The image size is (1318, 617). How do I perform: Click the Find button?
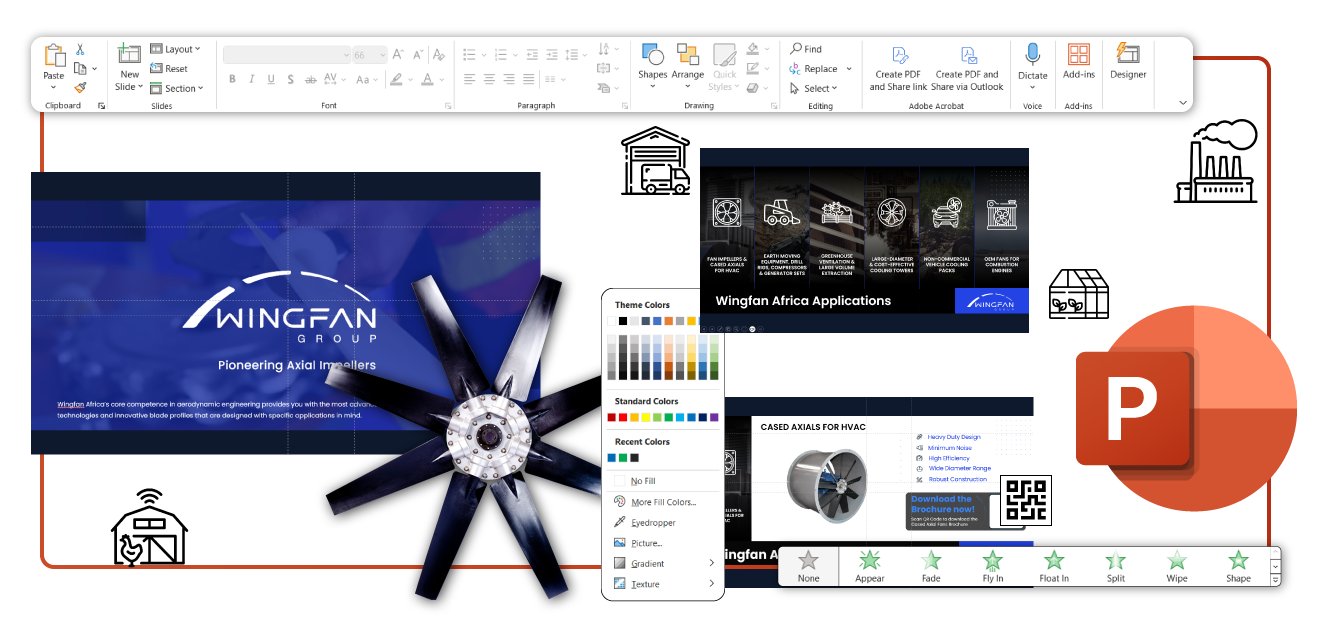[x=806, y=49]
